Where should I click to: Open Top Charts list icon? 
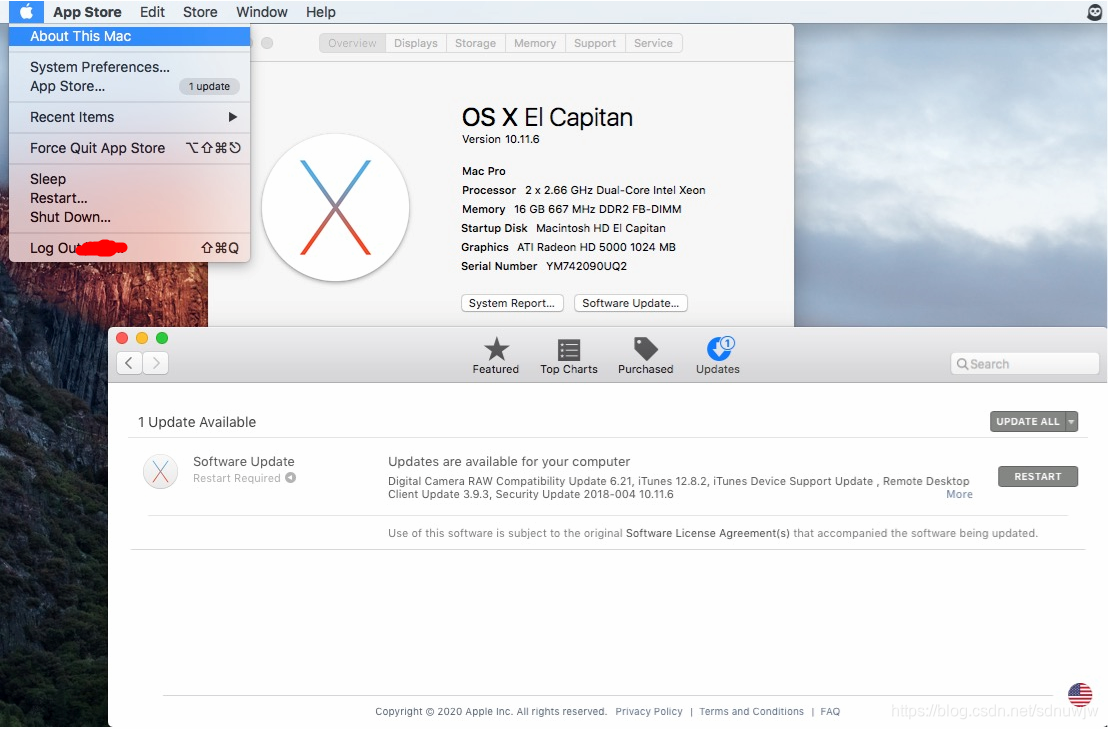point(569,350)
